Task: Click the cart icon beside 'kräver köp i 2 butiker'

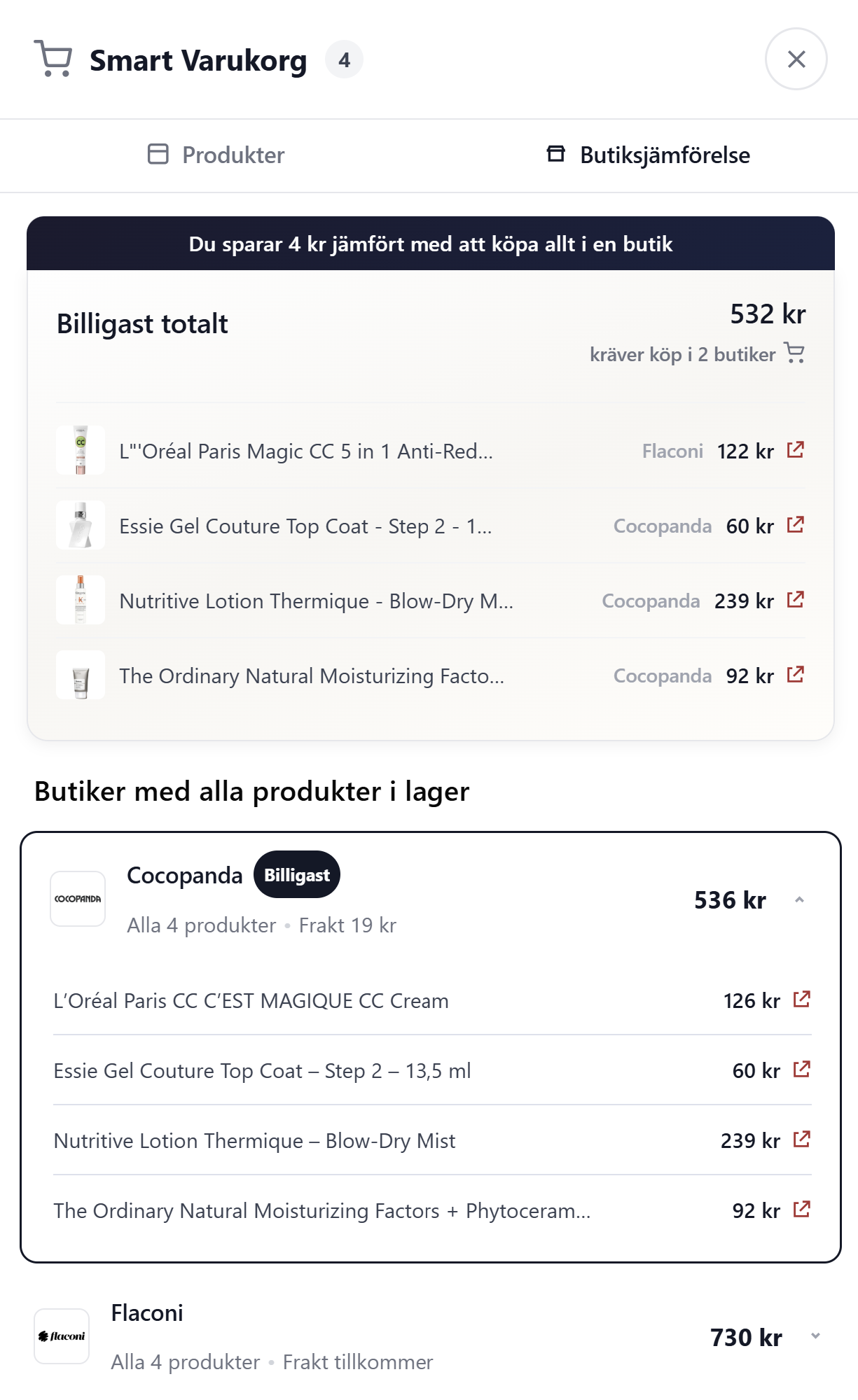Action: point(794,353)
